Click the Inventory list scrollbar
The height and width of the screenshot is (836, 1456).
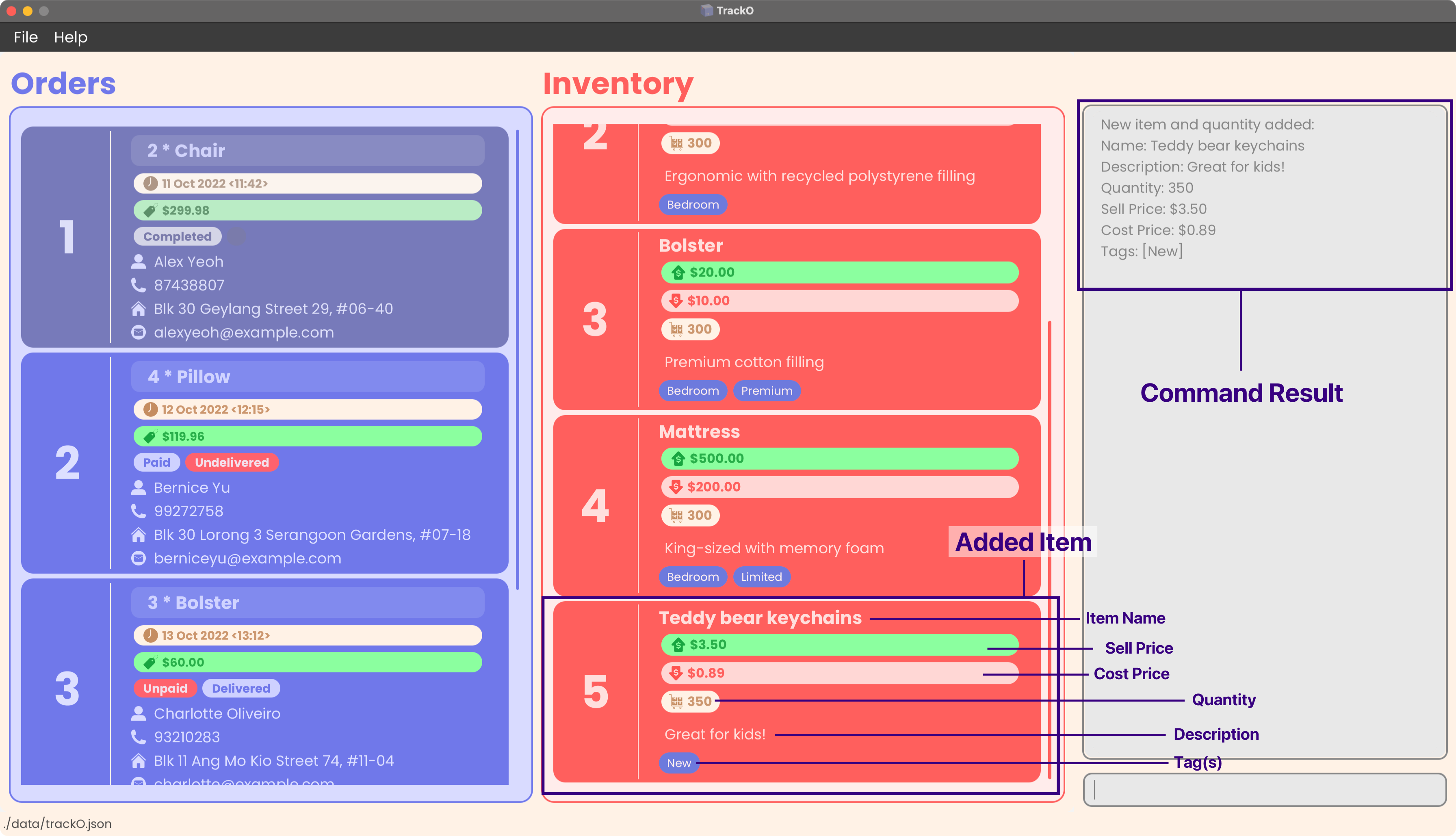click(1049, 550)
